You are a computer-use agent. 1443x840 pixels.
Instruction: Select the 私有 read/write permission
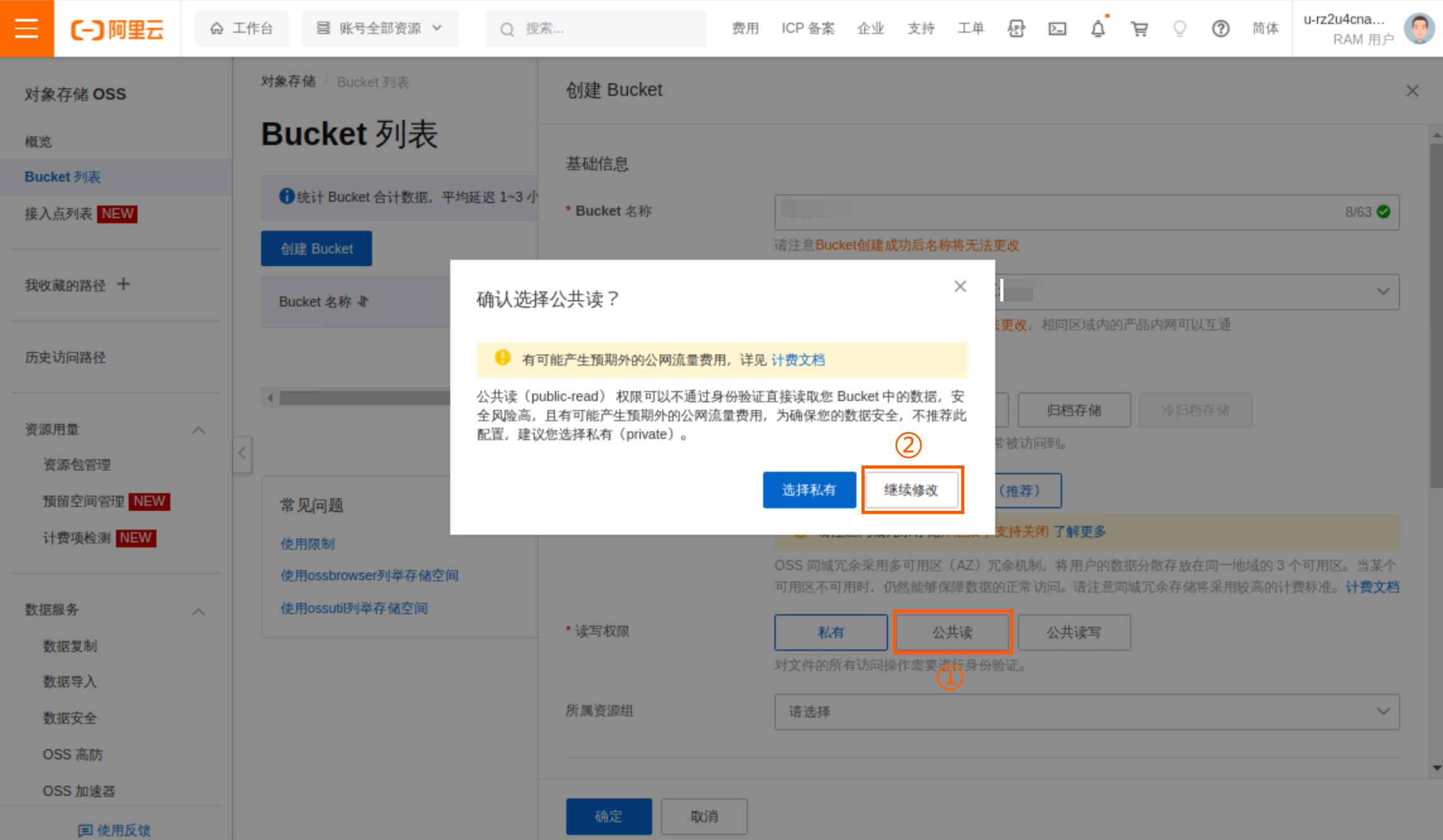pos(831,632)
